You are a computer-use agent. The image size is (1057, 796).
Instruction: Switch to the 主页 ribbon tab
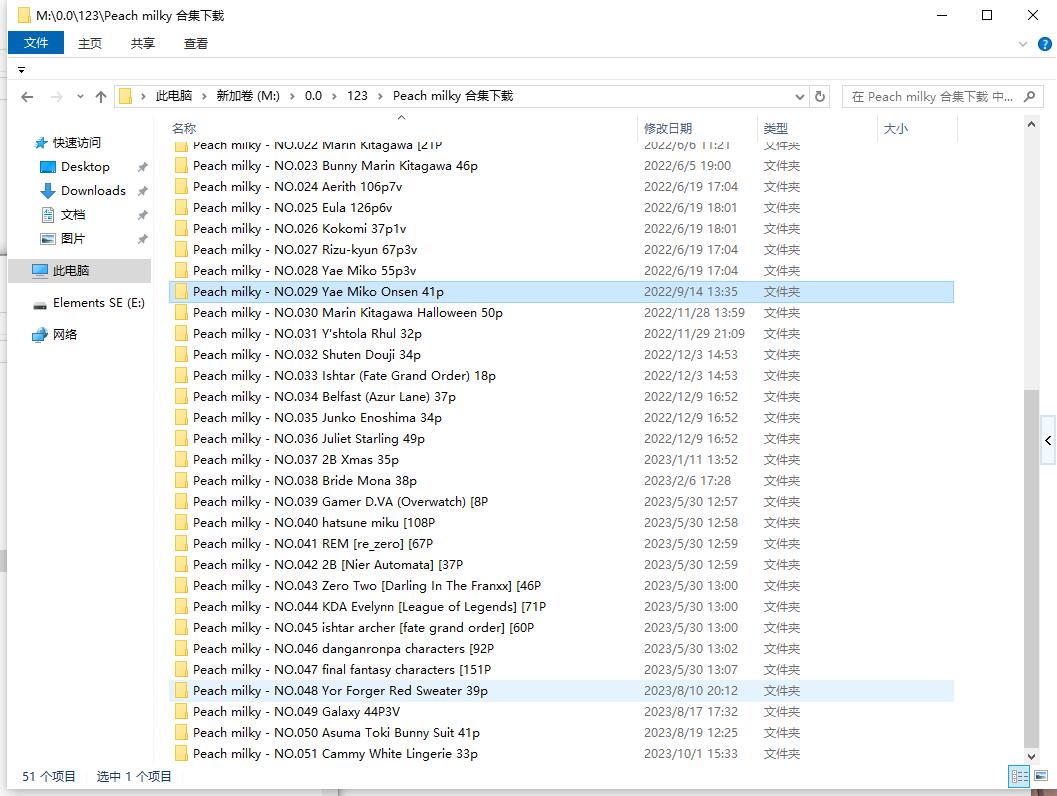click(x=90, y=43)
